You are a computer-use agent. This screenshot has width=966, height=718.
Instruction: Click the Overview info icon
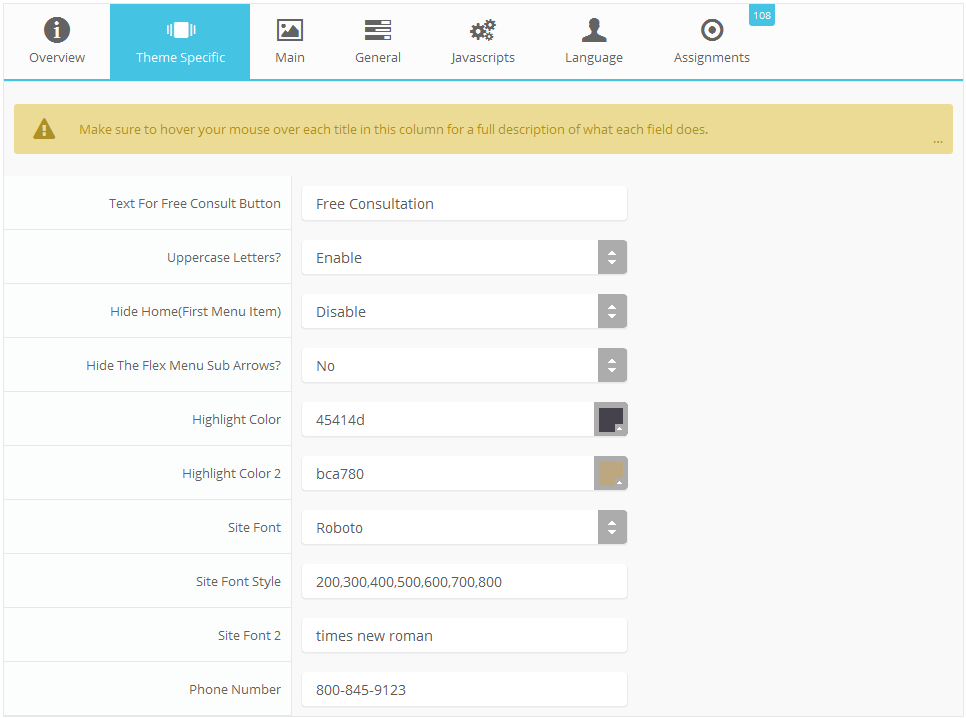click(x=57, y=30)
